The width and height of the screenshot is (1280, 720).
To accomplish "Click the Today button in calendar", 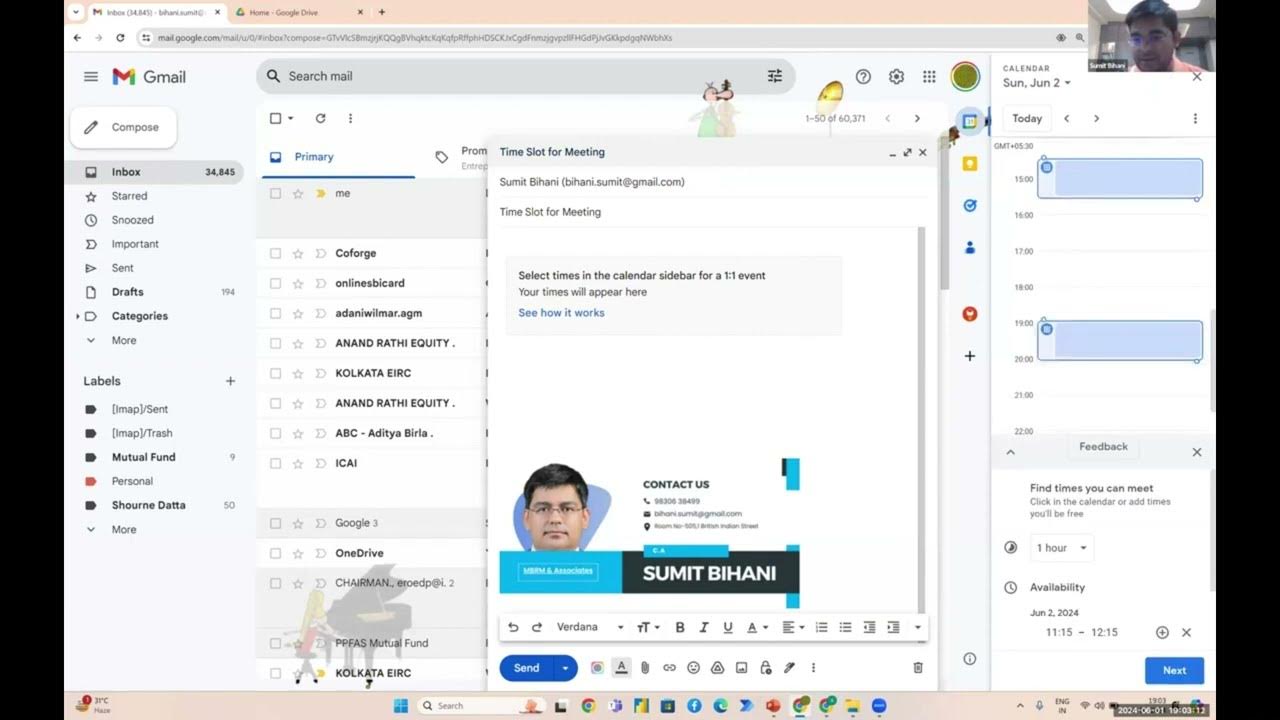I will pyautogui.click(x=1027, y=118).
